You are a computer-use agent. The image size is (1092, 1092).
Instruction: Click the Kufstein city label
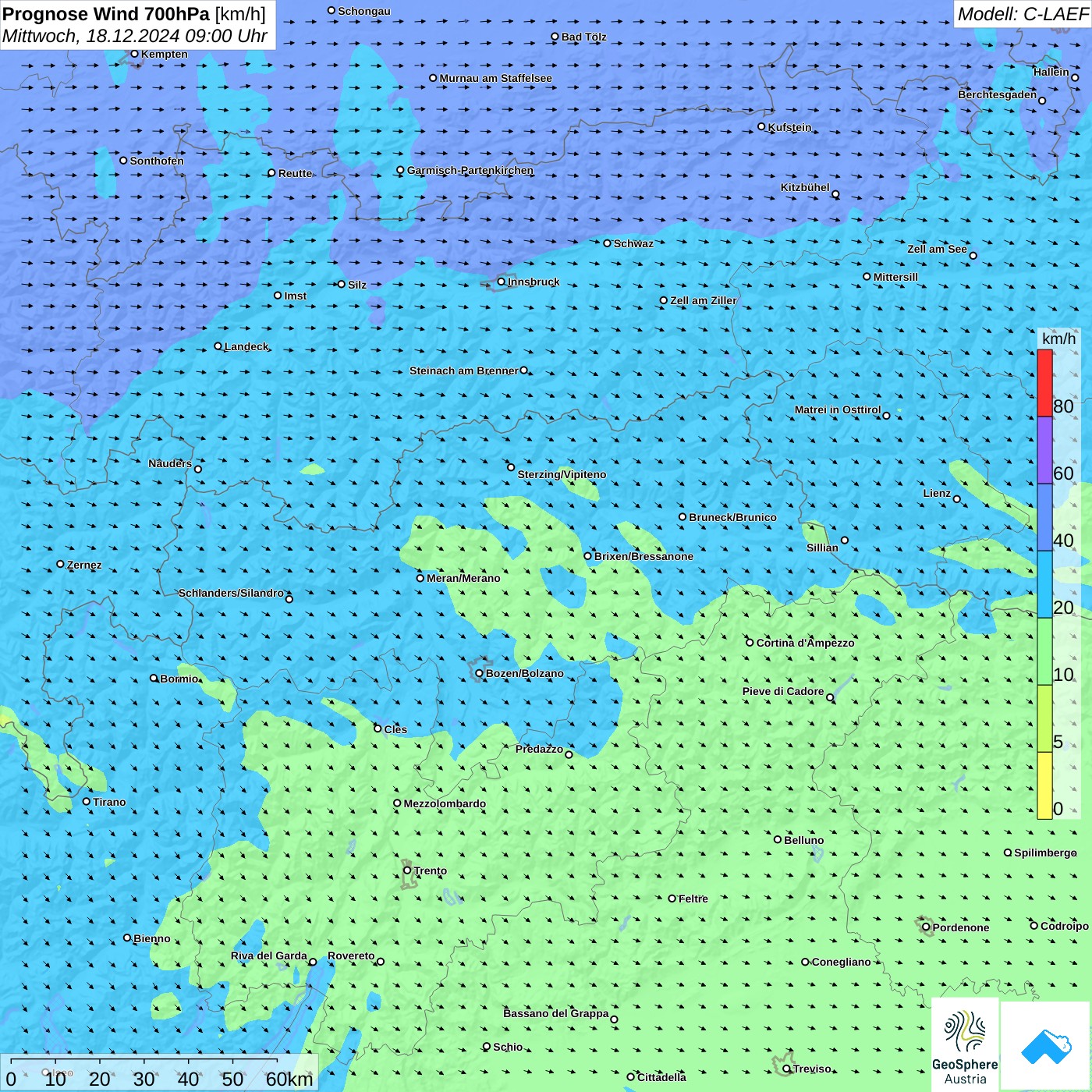pos(789,127)
